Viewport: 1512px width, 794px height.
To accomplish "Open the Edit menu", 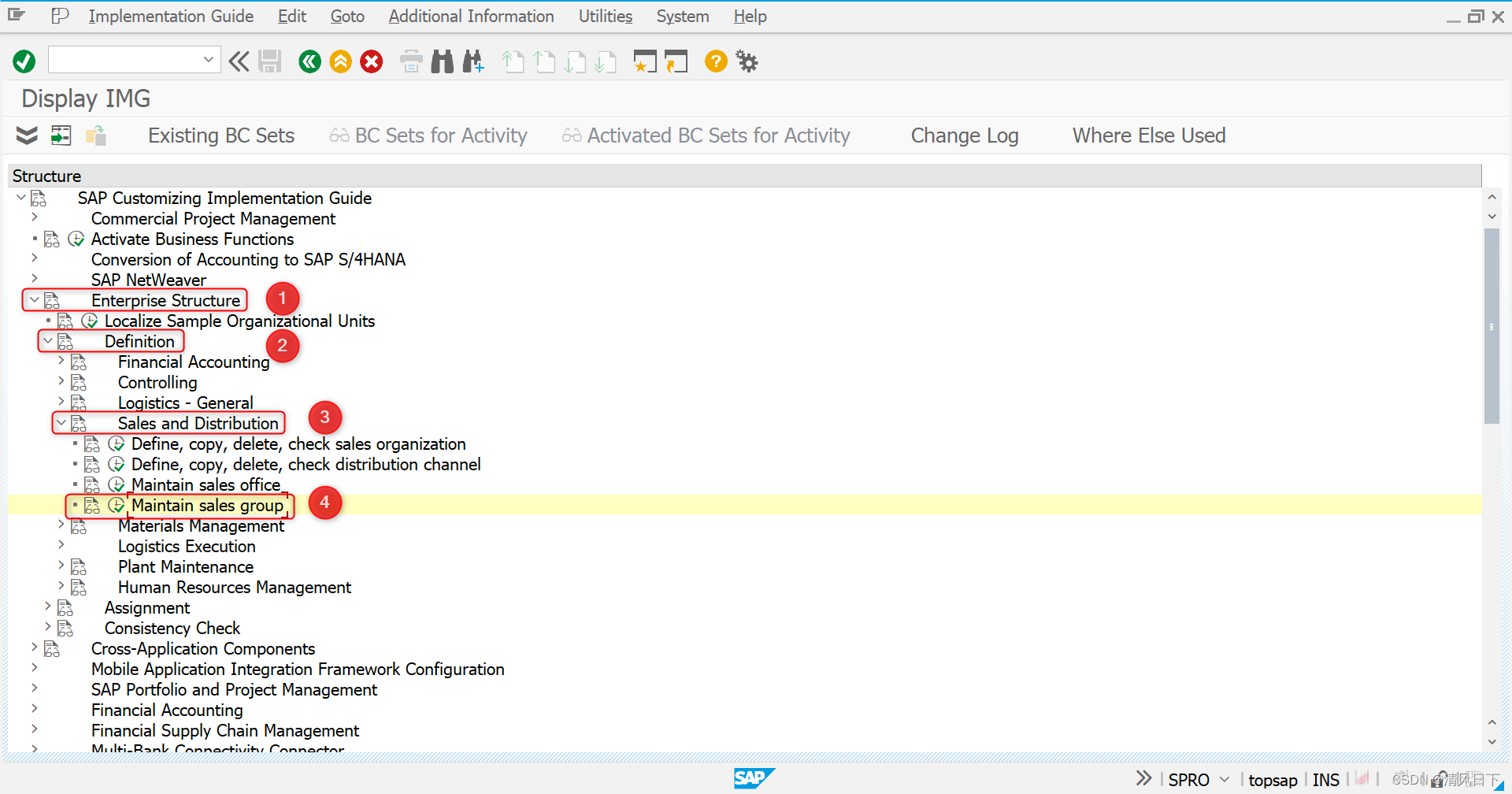I will click(291, 17).
